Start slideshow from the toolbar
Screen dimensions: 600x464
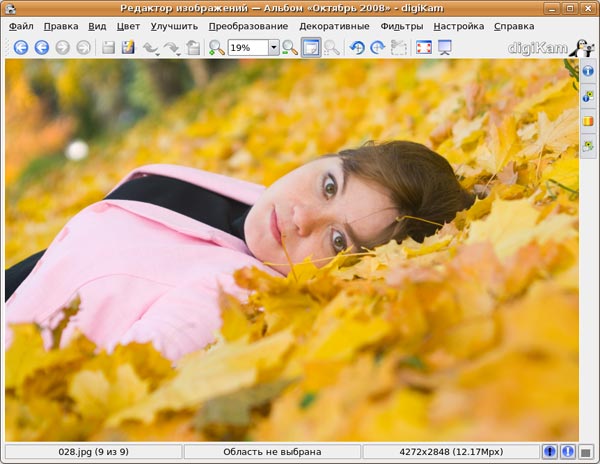(x=445, y=47)
